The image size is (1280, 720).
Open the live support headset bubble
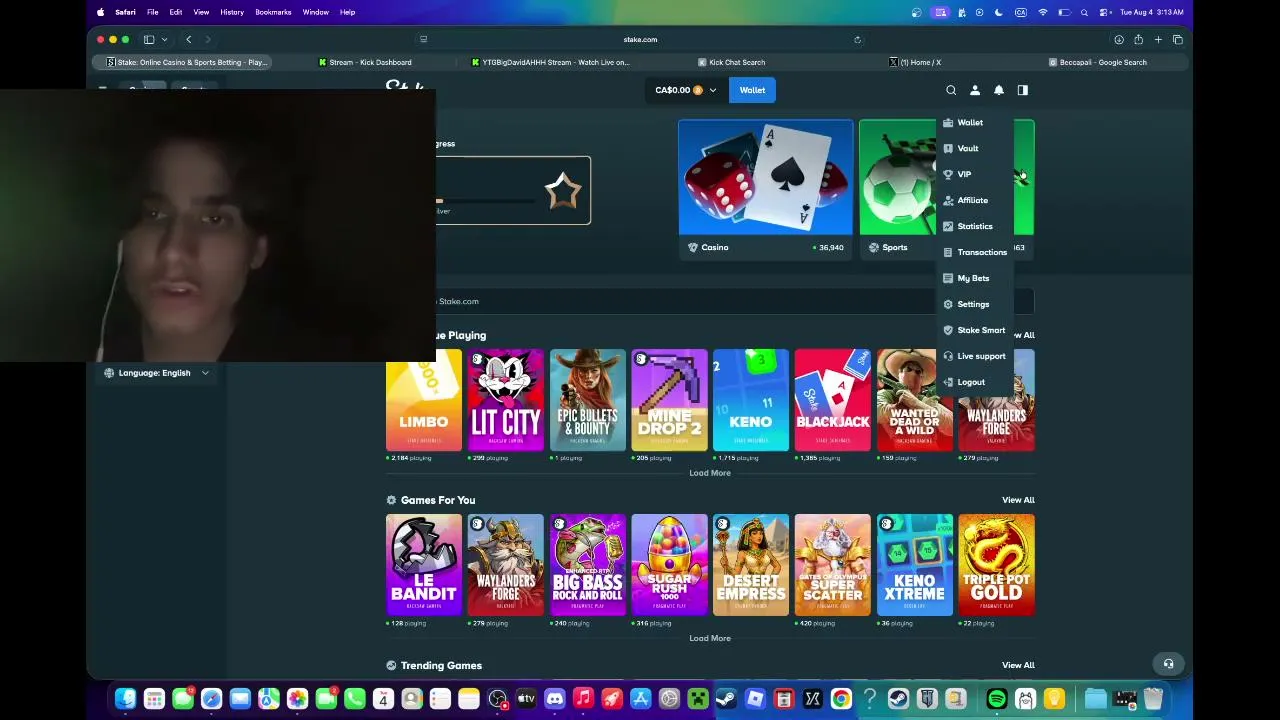click(1168, 664)
